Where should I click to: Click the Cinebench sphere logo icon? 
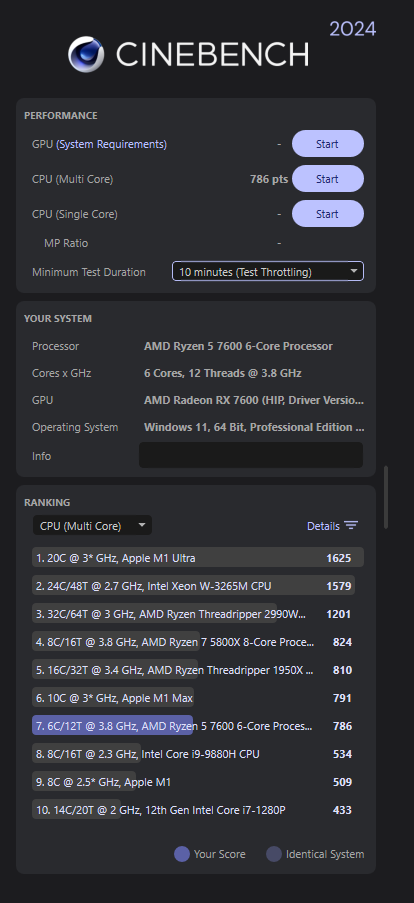[86, 54]
